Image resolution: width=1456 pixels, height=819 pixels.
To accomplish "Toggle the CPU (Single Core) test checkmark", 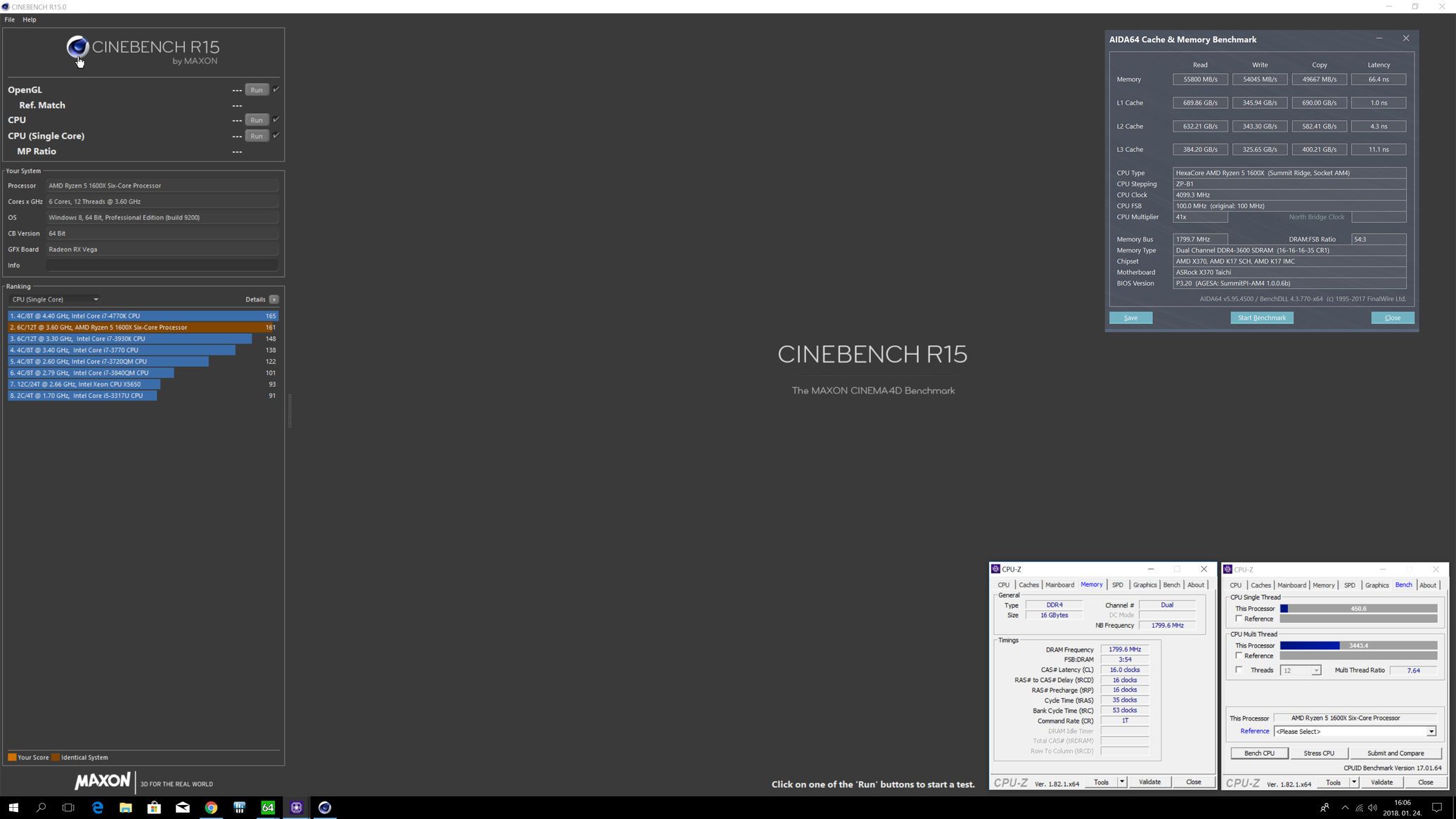I will (276, 135).
